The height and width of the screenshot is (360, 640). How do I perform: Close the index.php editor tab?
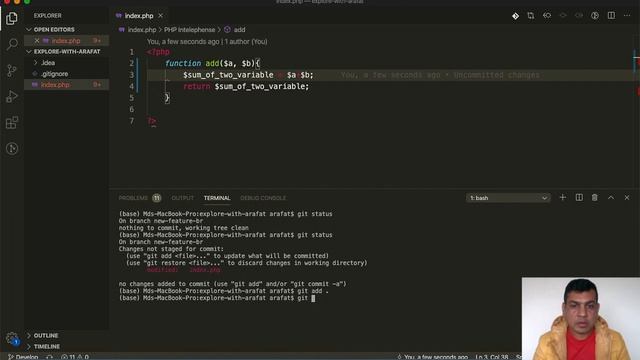coord(160,16)
